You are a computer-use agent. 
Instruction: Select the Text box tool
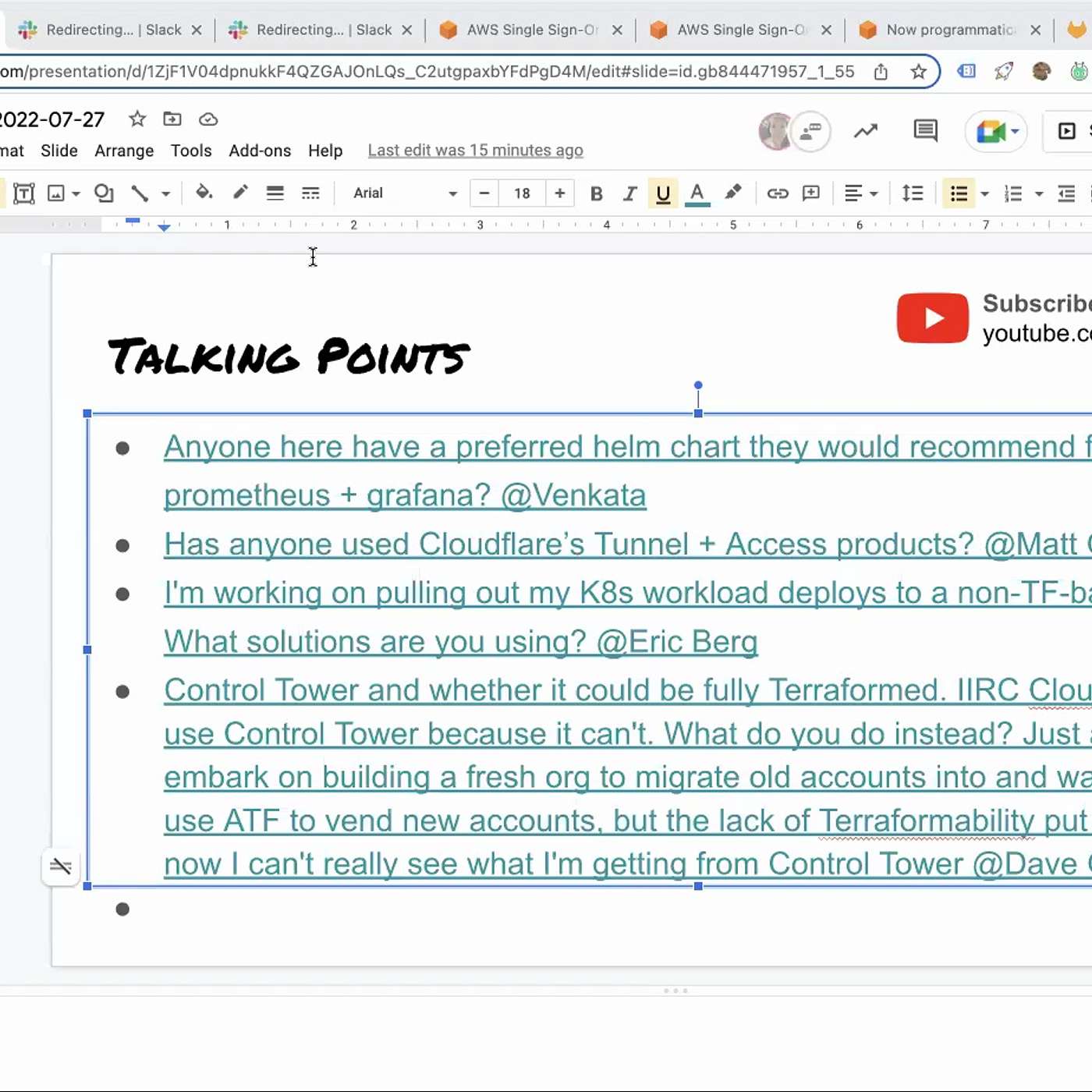point(24,193)
